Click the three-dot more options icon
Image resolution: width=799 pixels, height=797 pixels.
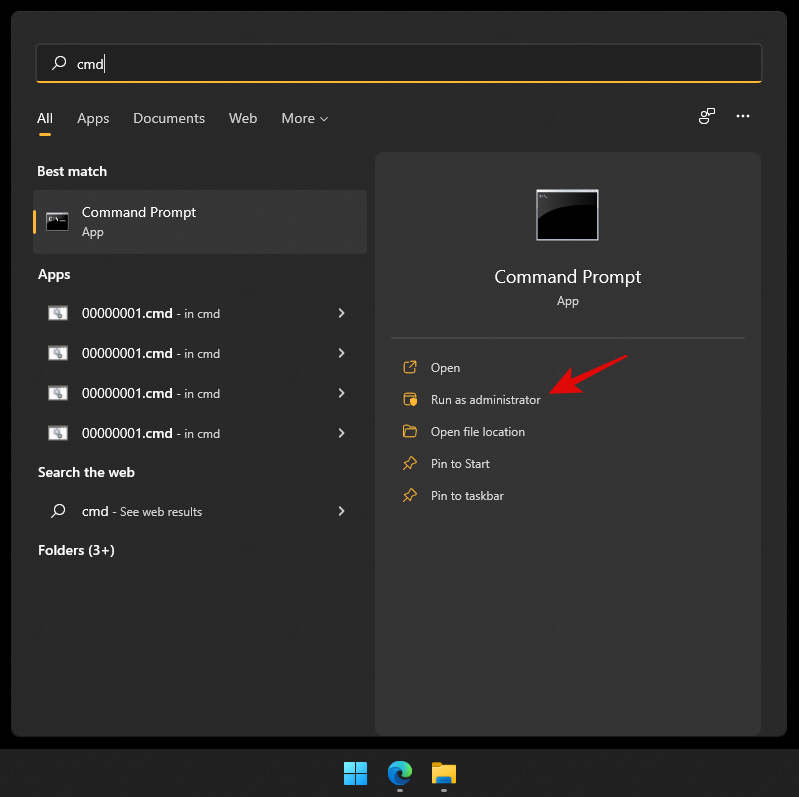pos(743,117)
